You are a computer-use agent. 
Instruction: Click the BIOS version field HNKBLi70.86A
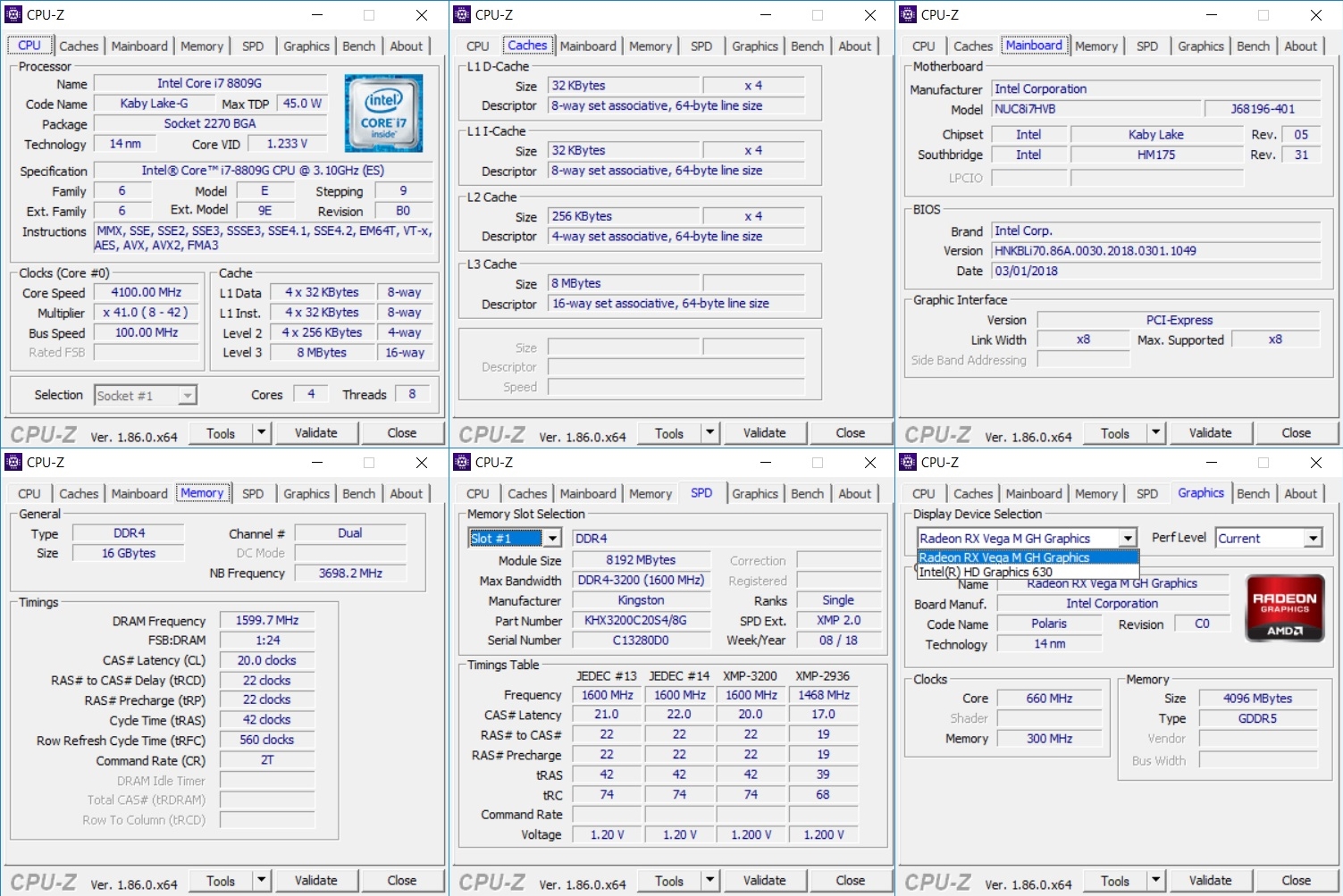click(x=1156, y=251)
